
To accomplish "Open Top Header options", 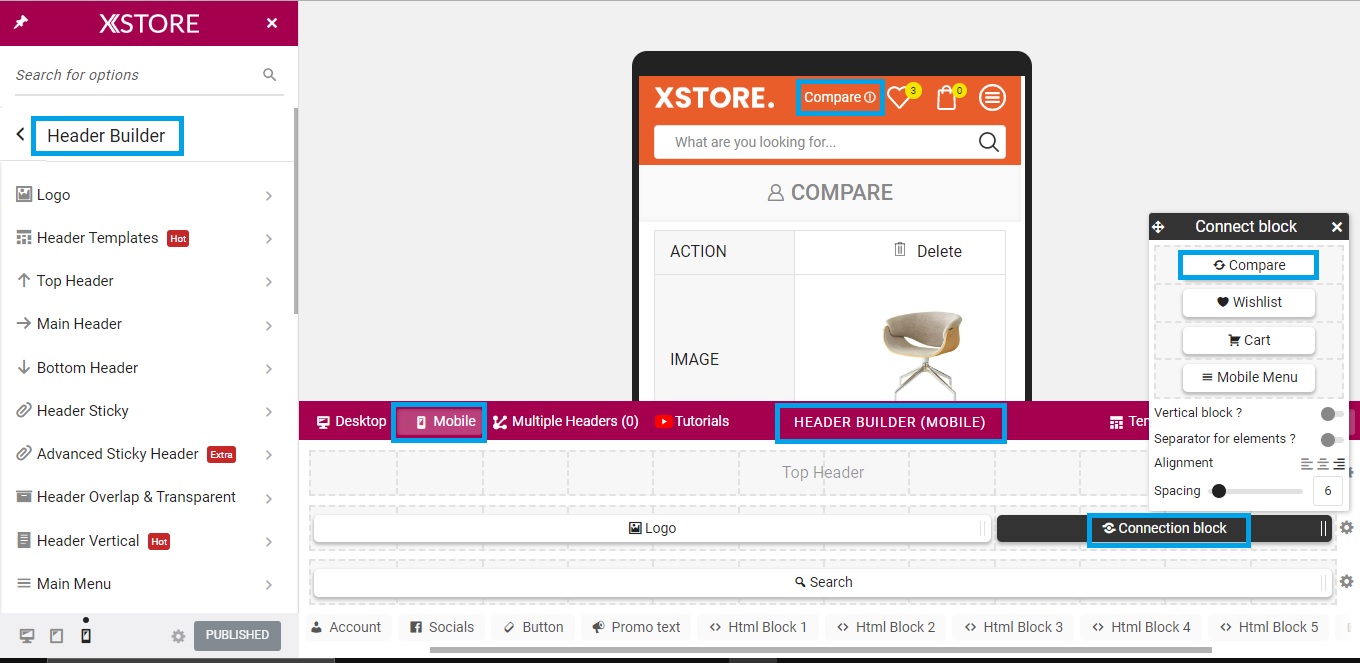I will (148, 281).
